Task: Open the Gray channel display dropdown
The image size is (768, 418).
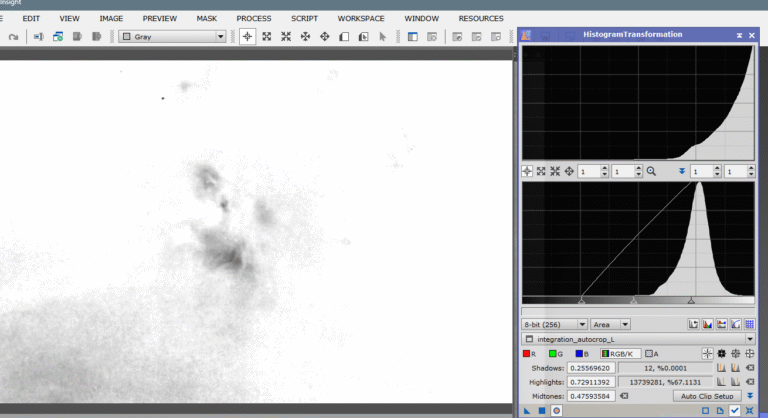Action: tap(172, 37)
